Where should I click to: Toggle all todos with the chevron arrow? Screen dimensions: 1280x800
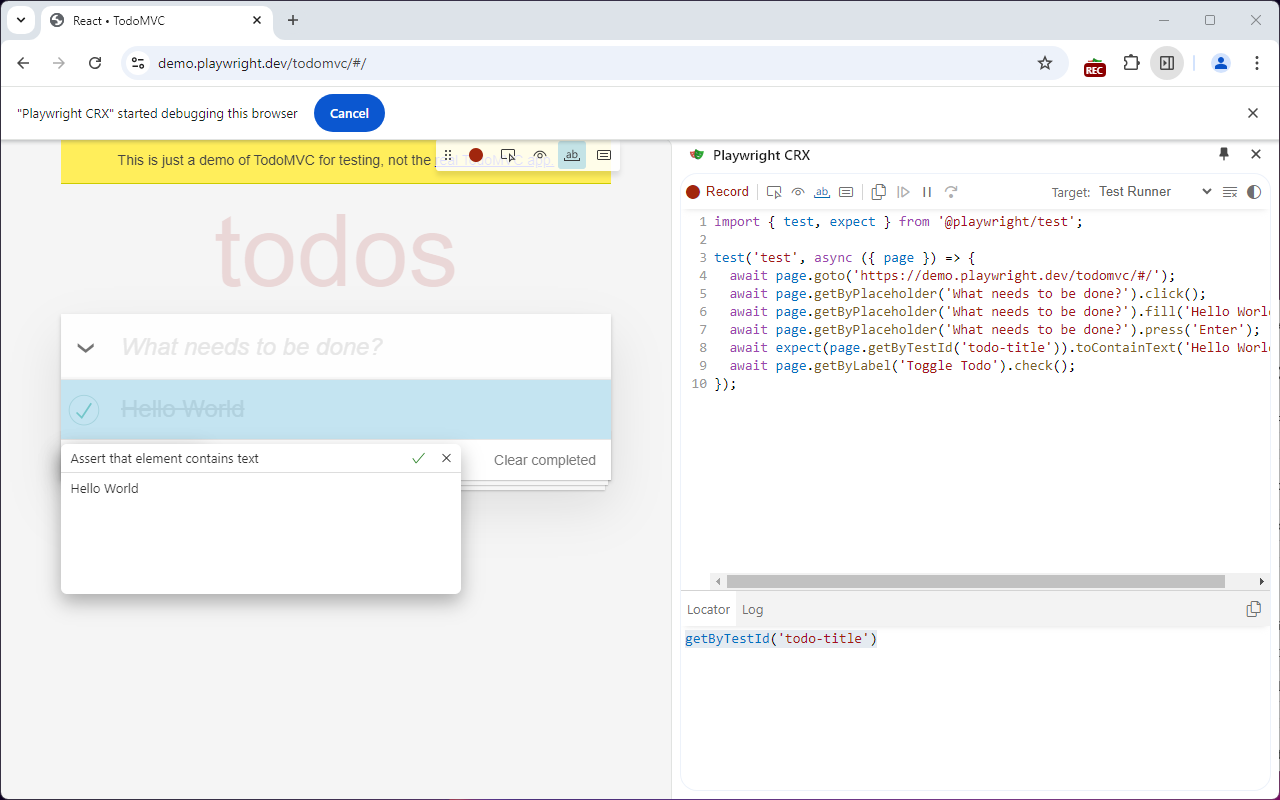pos(86,348)
